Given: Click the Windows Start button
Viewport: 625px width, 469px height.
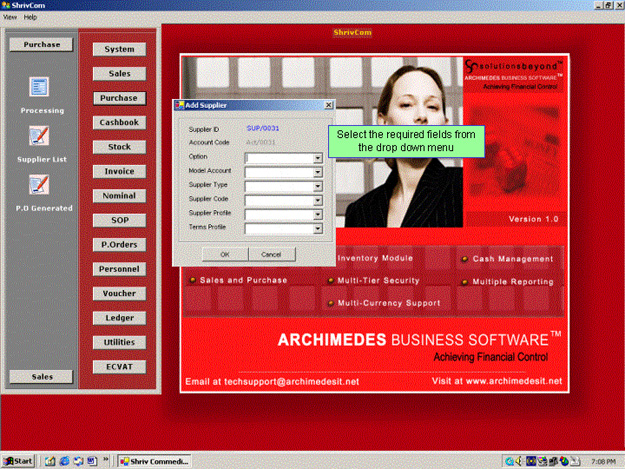Looking at the screenshot, I should point(19,461).
